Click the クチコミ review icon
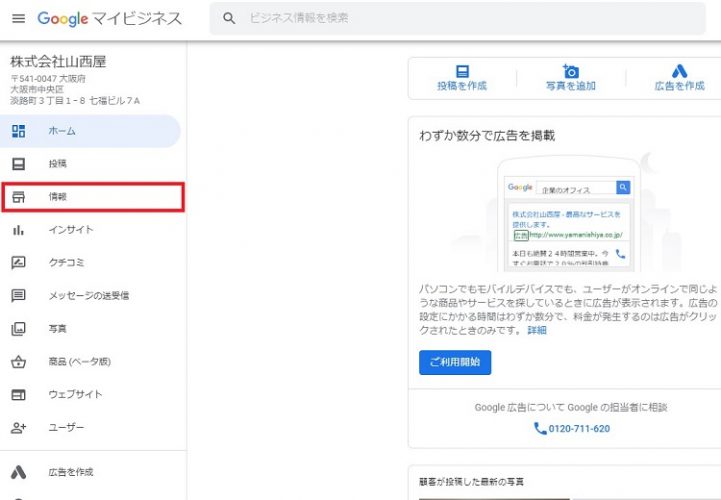The image size is (721, 500). tap(18, 263)
